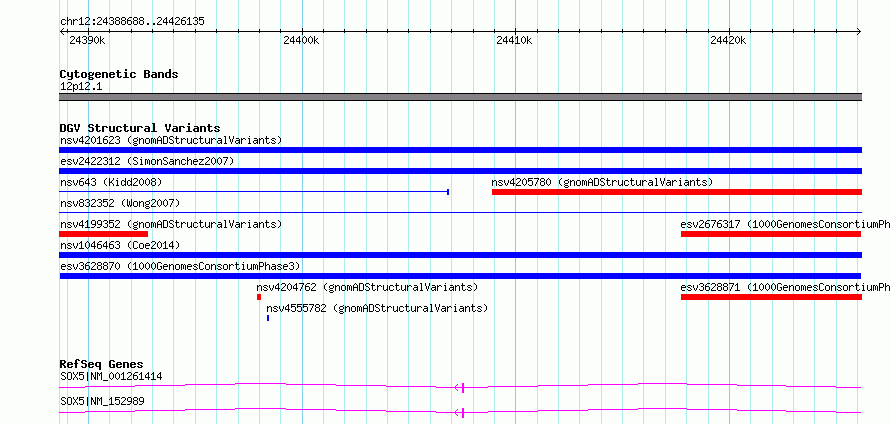The image size is (890, 424).
Task: Open nsv832352 (Wong2007) variant label
Action: [120, 203]
